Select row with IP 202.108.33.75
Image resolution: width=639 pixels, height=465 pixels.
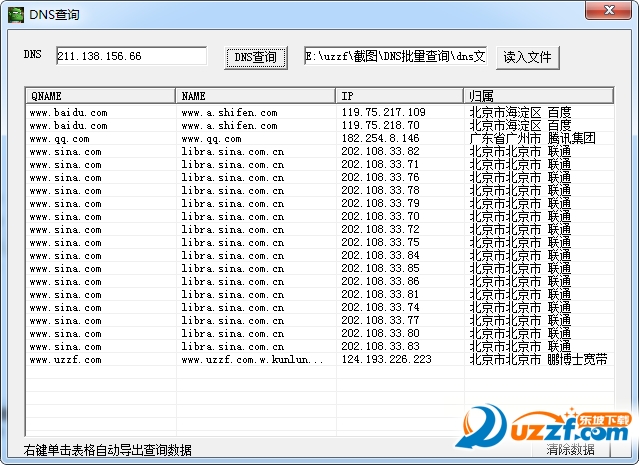click(x=320, y=242)
